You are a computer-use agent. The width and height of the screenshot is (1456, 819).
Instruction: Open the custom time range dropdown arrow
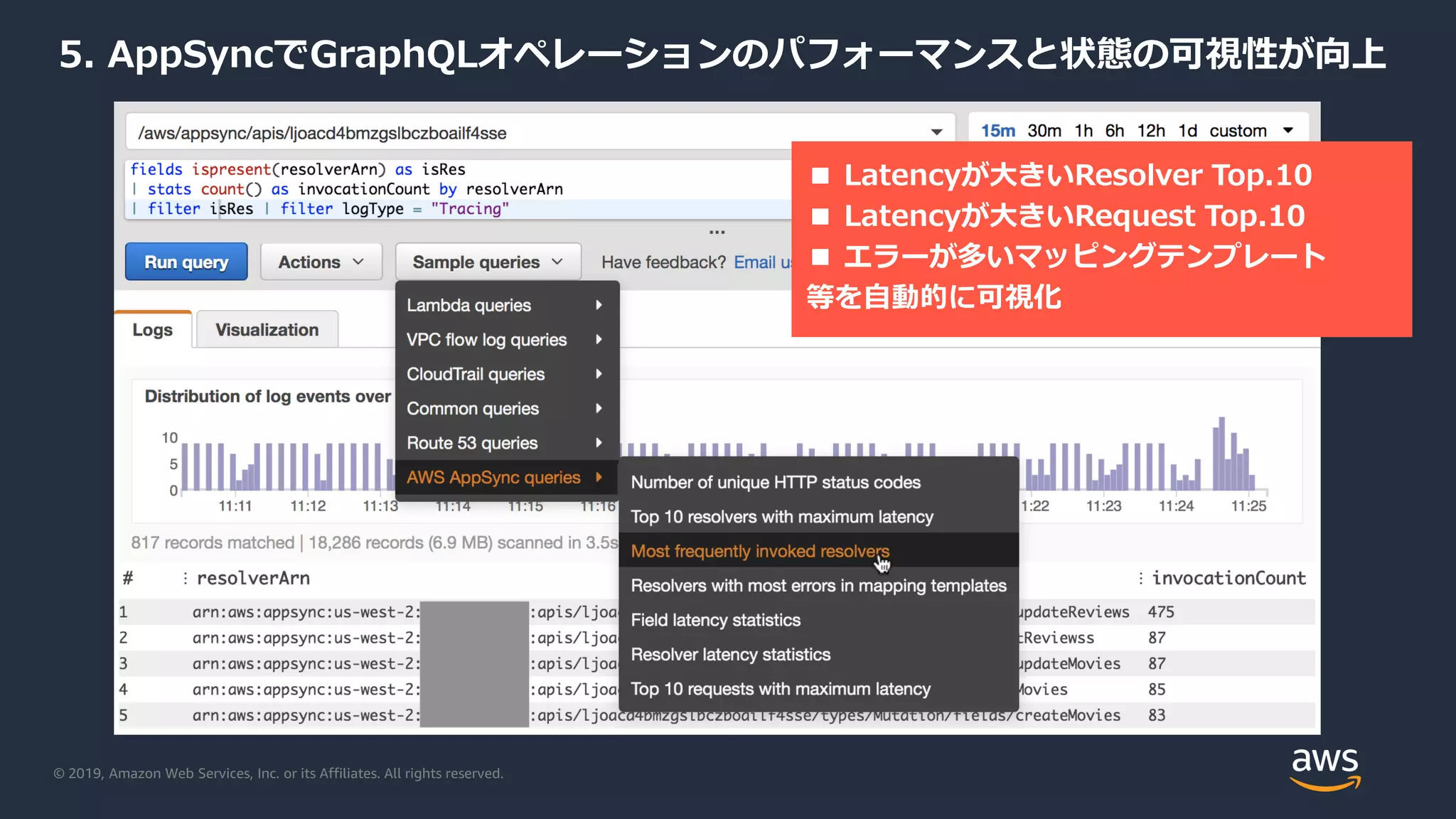(x=1288, y=131)
